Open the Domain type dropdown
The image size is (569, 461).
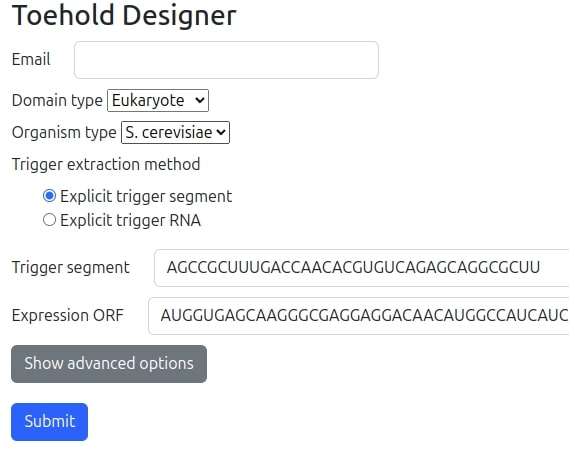[x=158, y=101]
